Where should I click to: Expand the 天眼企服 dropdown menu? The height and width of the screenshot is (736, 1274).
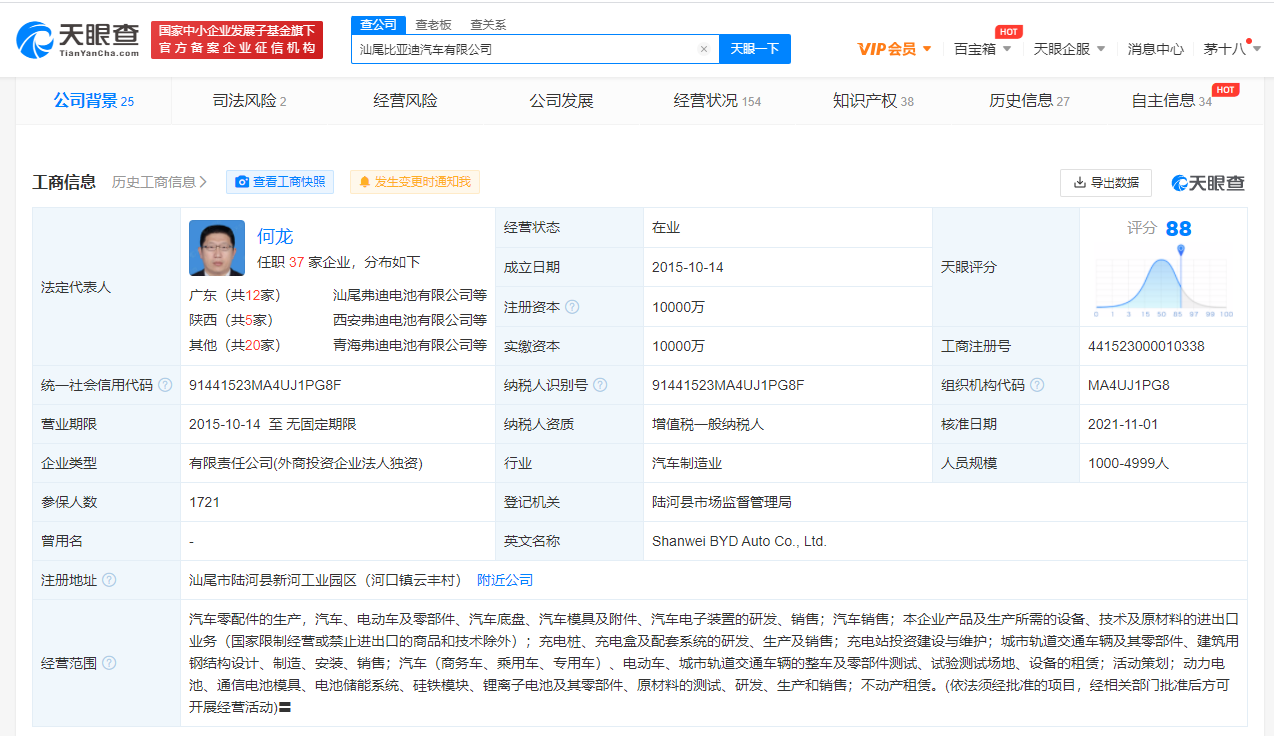pos(1069,49)
